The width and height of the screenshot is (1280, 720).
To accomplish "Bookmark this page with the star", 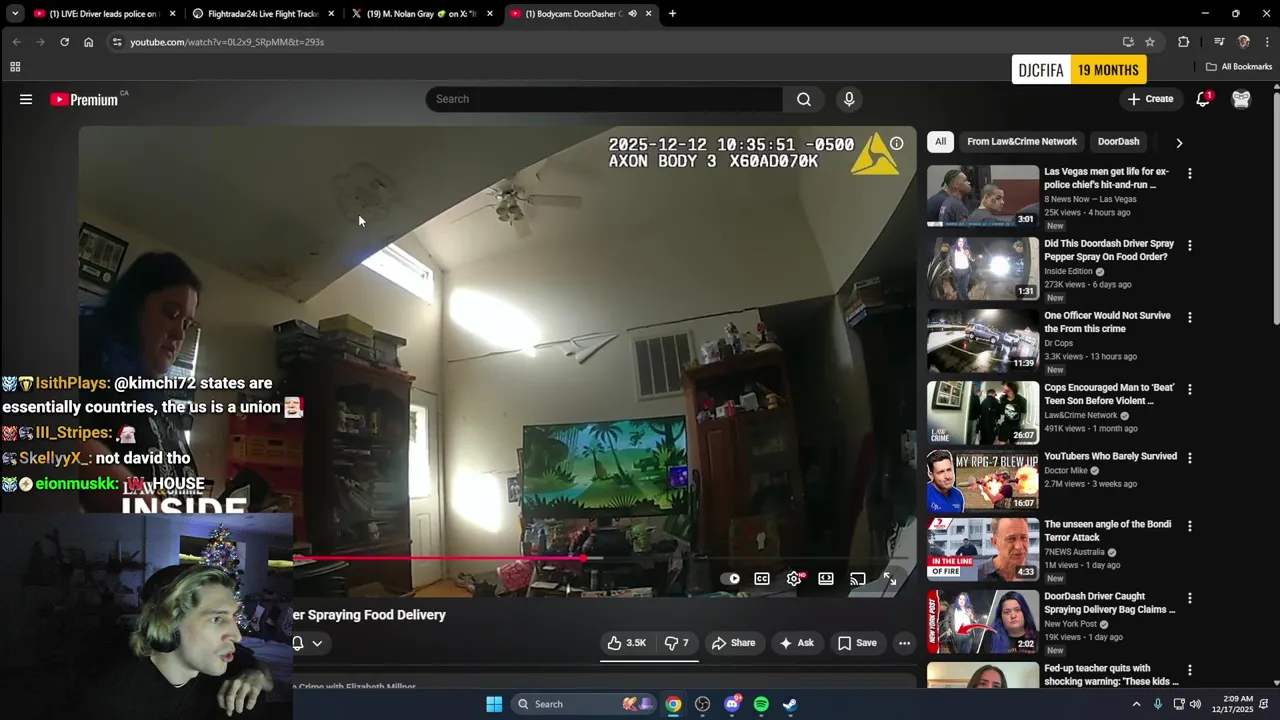I will point(1150,42).
